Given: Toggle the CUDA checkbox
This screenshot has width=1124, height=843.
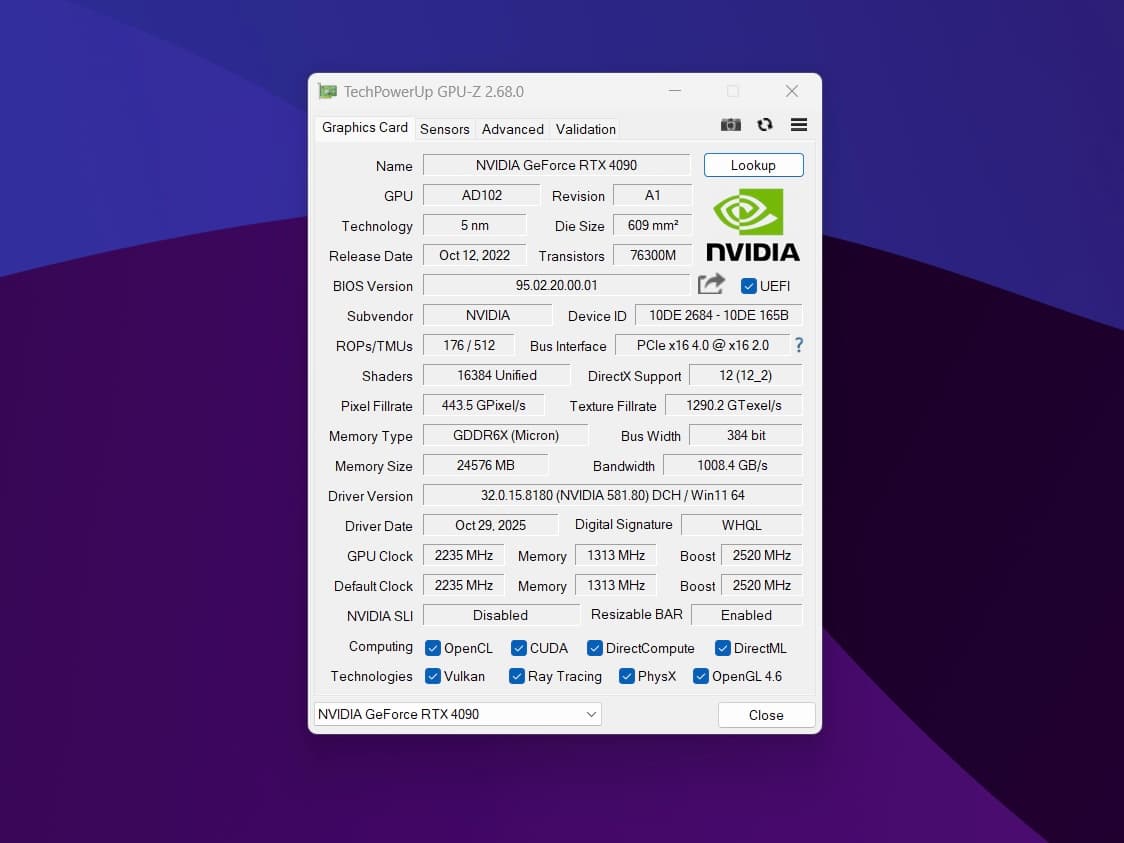Looking at the screenshot, I should pos(518,648).
